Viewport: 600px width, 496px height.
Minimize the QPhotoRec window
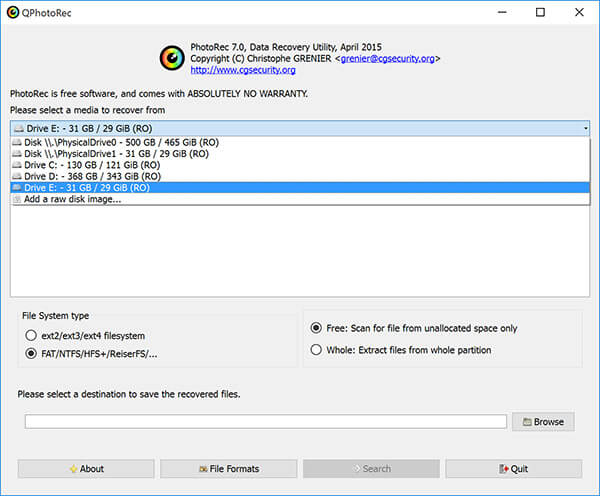[502, 12]
